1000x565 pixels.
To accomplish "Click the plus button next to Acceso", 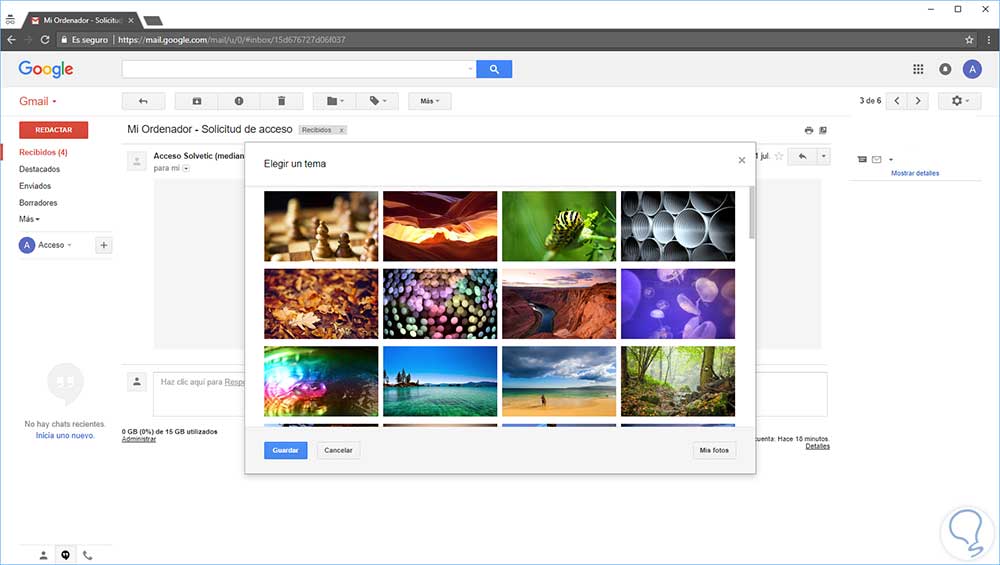I will 104,245.
